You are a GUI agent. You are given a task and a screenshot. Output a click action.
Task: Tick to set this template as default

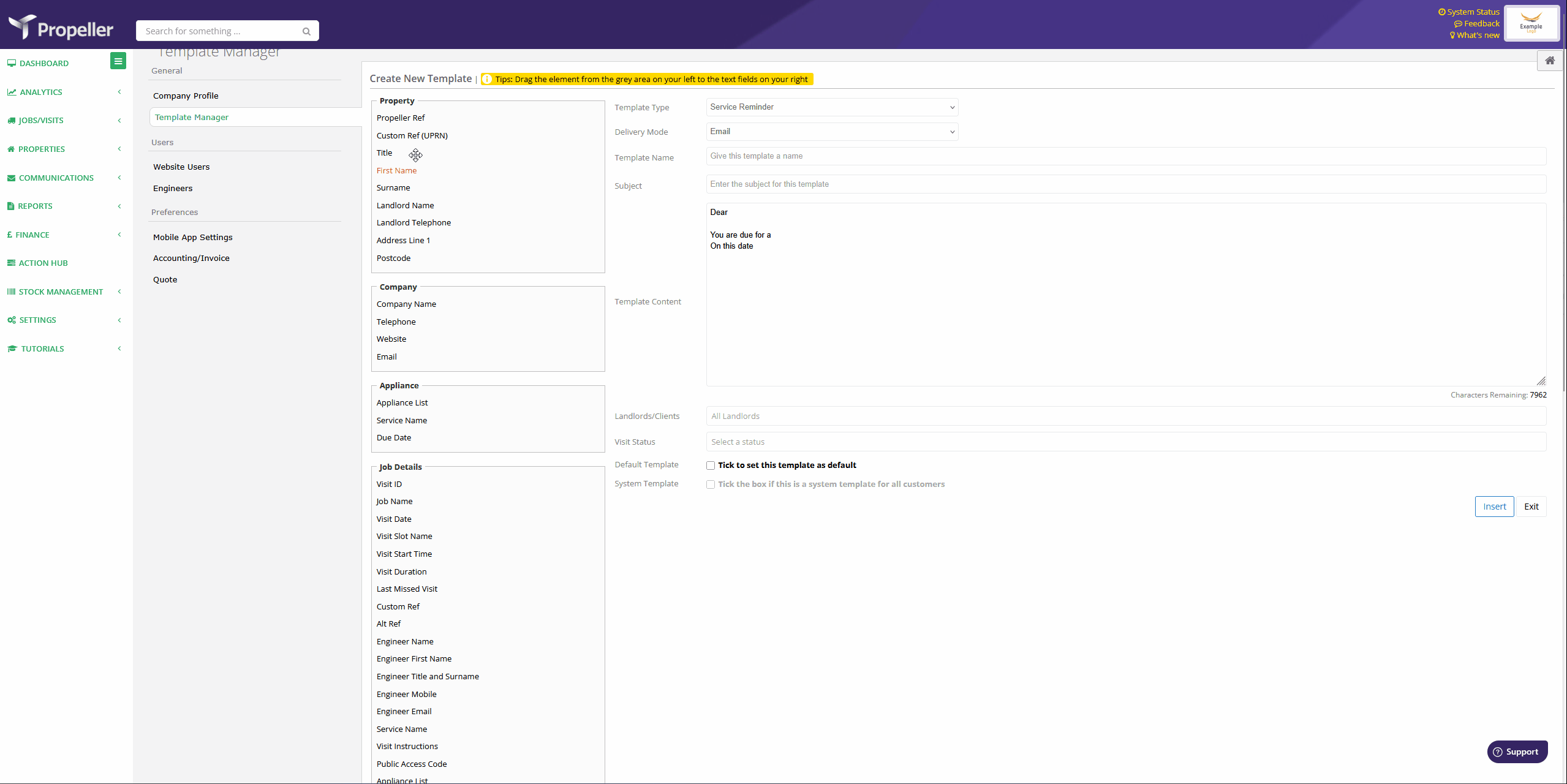pos(711,466)
